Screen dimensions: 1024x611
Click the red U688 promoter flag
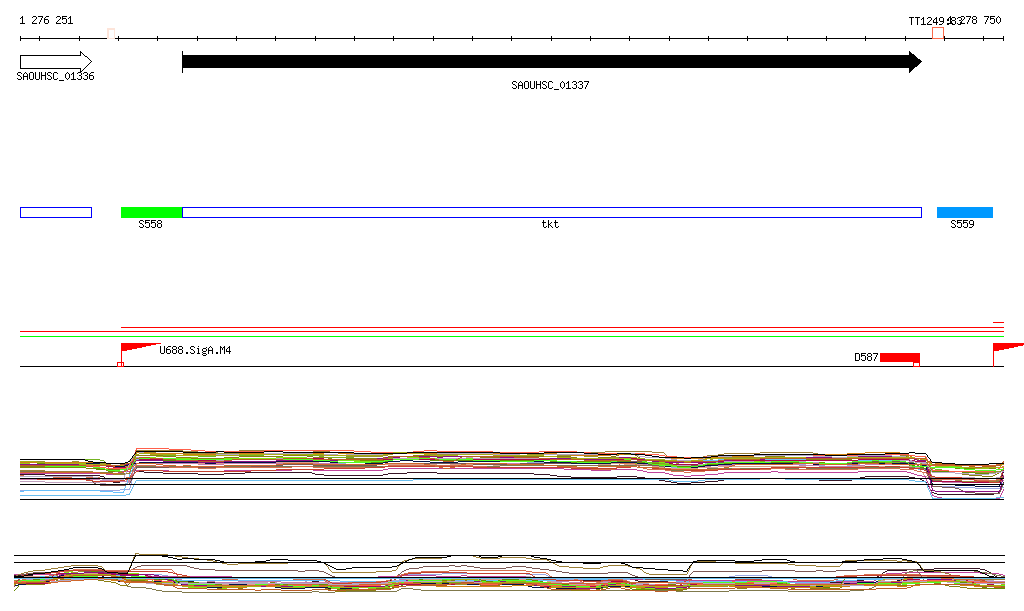coord(135,349)
